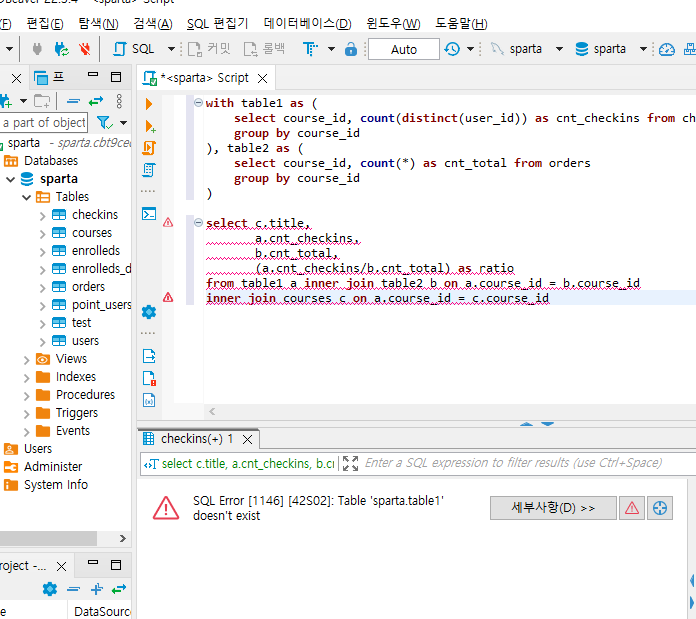Click the blue target icon in error panel
Viewport: 696px width, 619px height.
click(660, 508)
